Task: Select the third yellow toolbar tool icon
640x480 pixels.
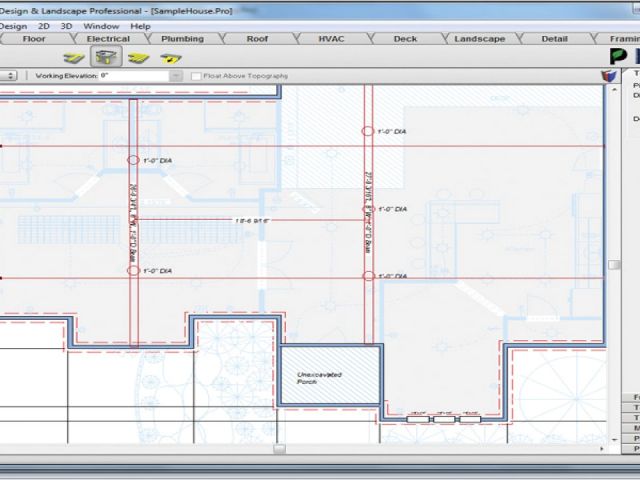Action: 138,58
